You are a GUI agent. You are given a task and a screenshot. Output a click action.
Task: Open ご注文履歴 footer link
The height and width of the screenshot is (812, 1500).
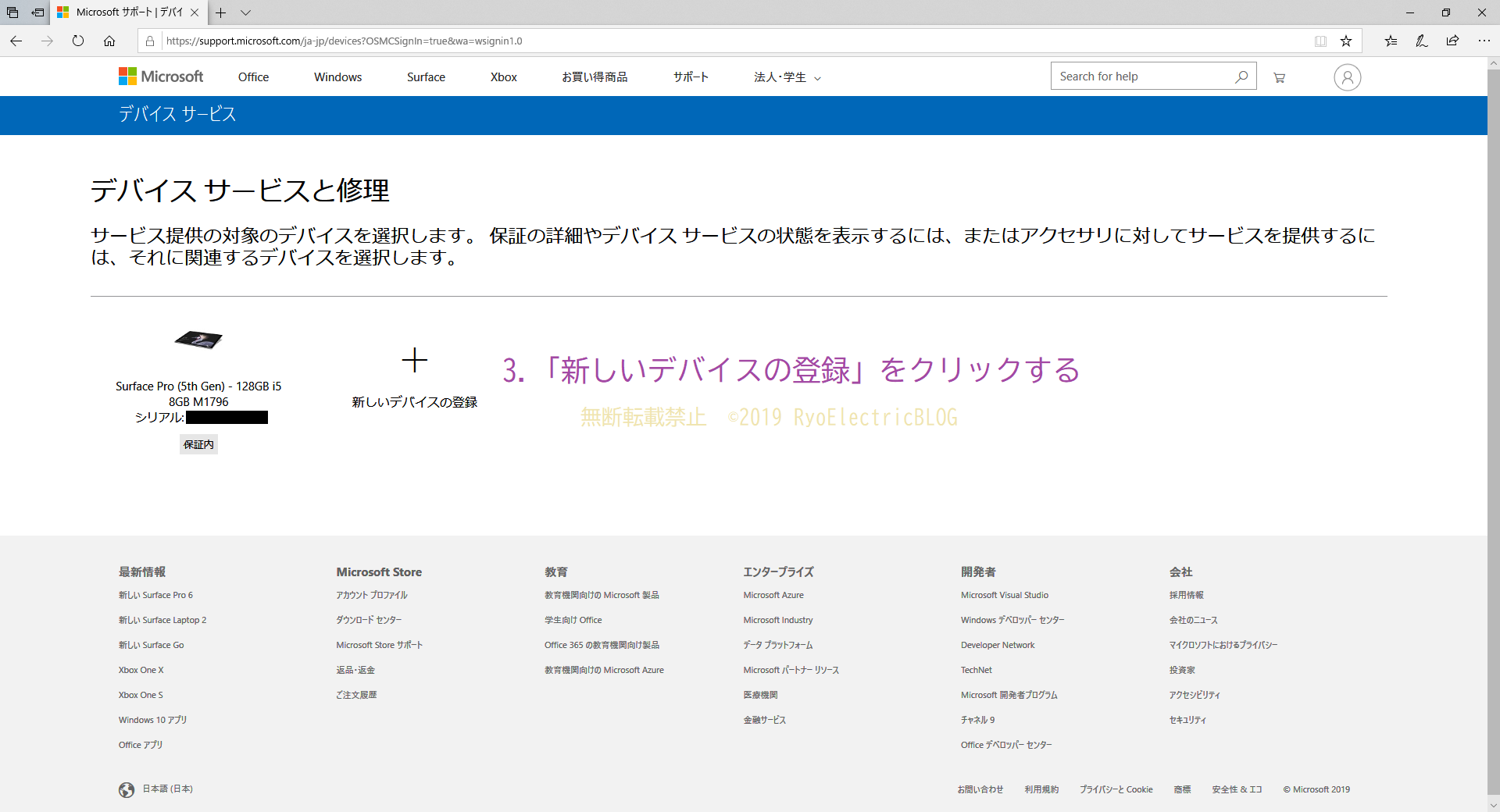[356, 695]
